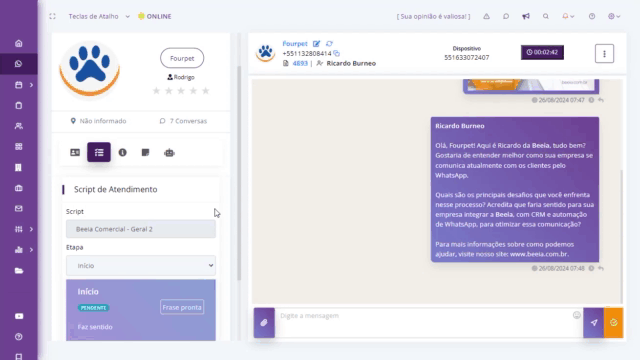Open the megaphone announcements icon
Screen dimensions: 640x360
pos(526,16)
